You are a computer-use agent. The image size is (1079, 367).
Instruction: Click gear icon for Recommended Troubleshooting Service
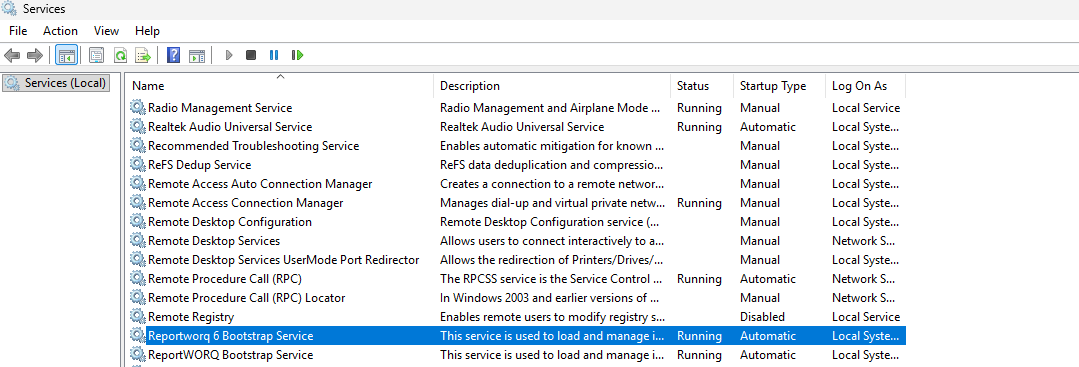pyautogui.click(x=138, y=146)
